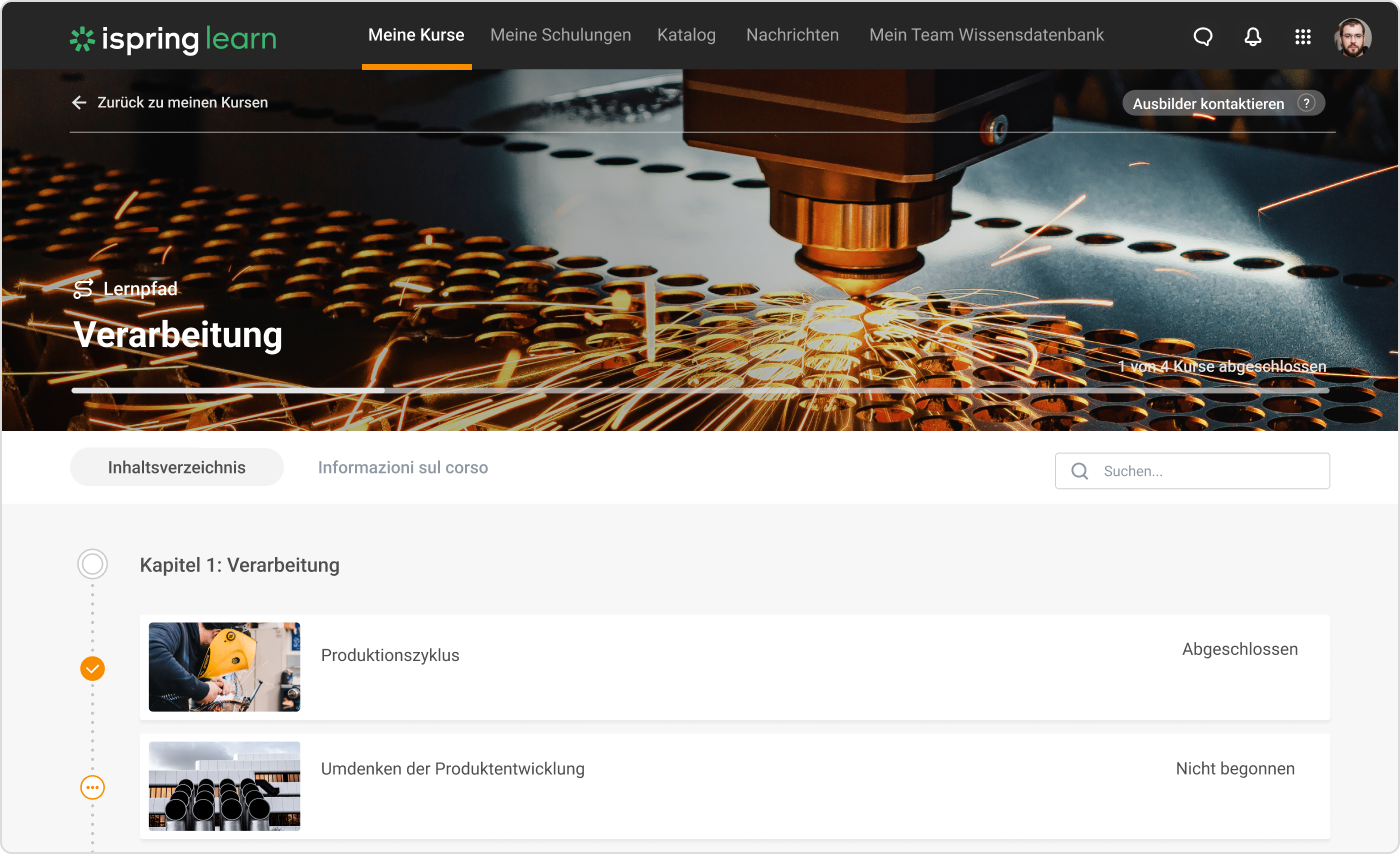Open the notifications bell

click(1253, 36)
